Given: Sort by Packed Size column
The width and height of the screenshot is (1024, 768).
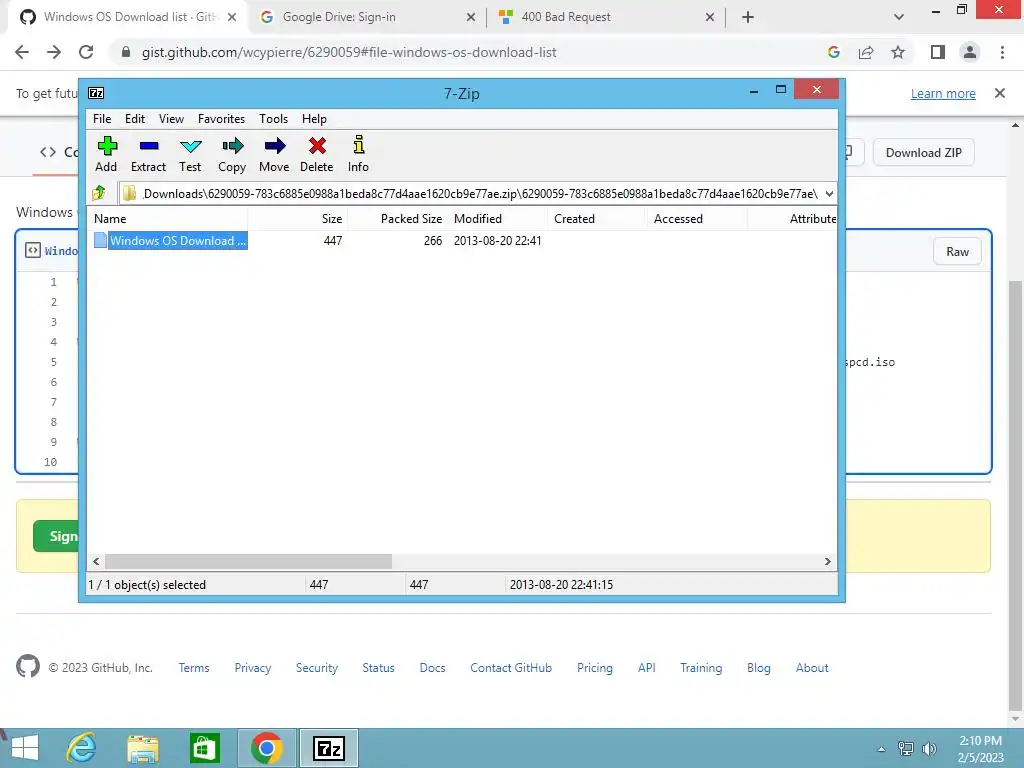Looking at the screenshot, I should 397,219.
